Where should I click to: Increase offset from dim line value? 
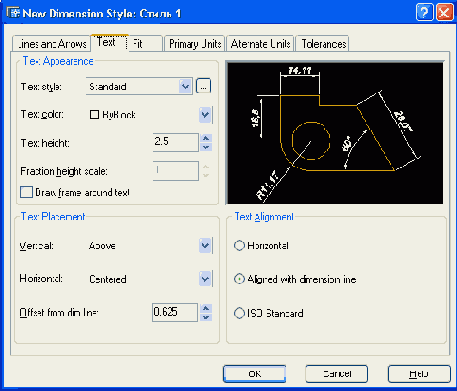point(206,308)
